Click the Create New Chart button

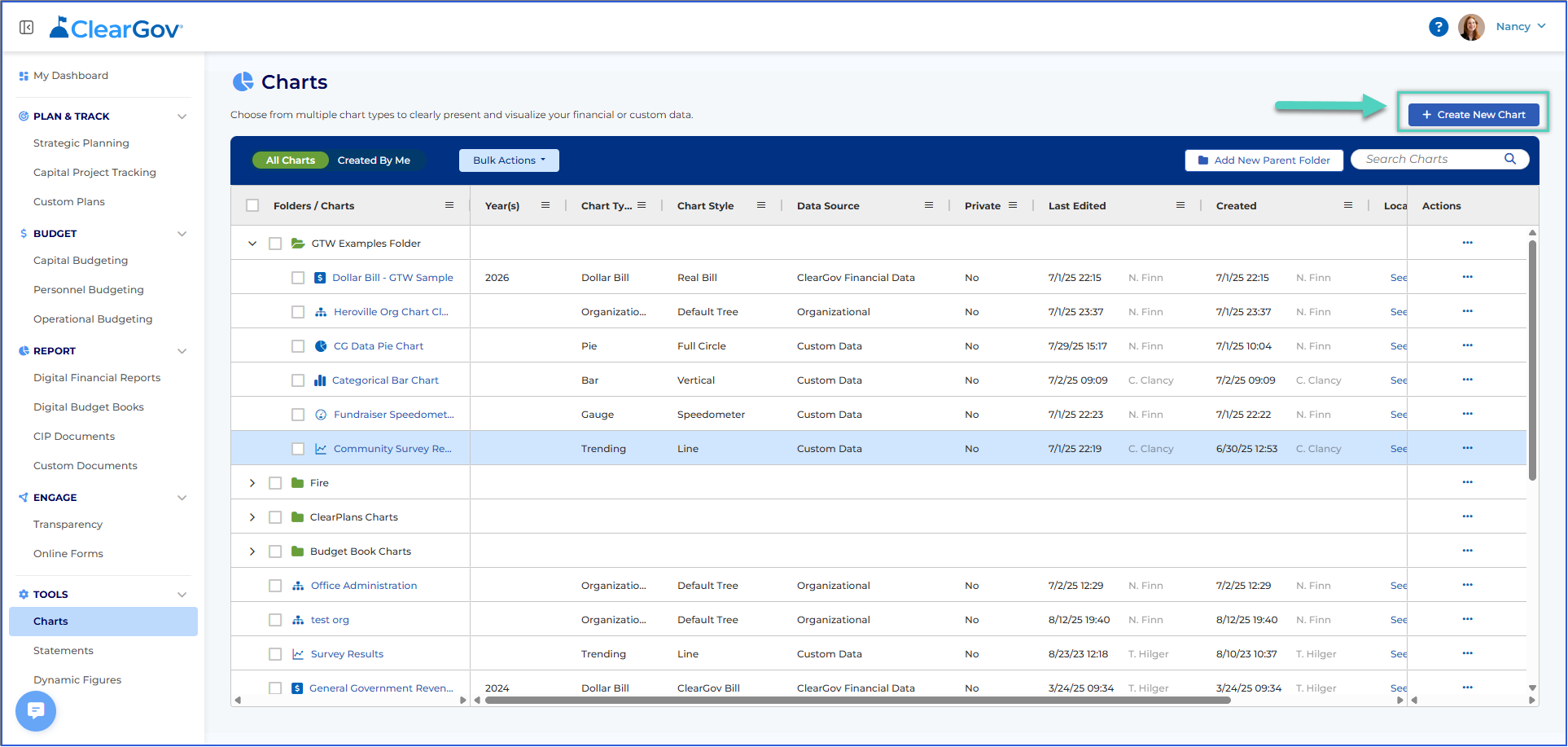[x=1474, y=115]
